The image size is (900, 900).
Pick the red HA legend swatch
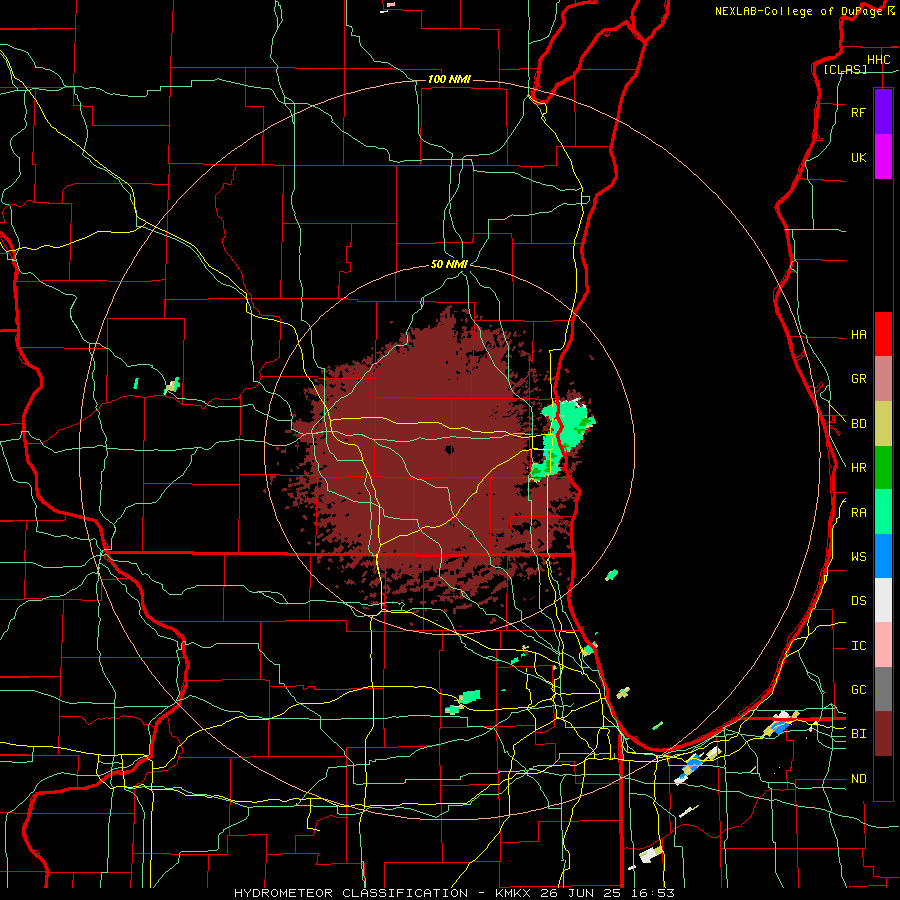point(883,334)
